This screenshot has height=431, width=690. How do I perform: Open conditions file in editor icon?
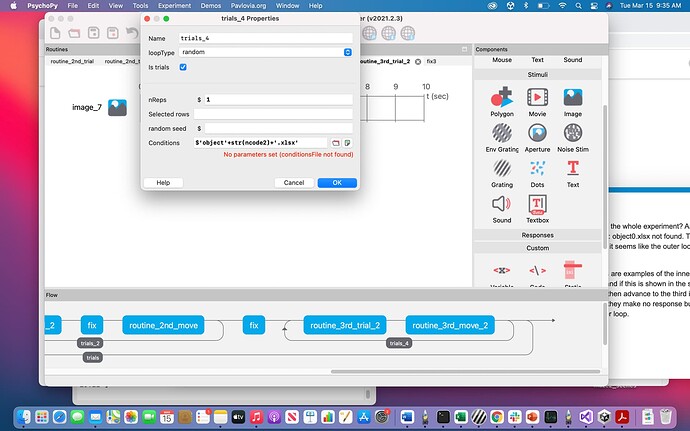pyautogui.click(x=347, y=143)
